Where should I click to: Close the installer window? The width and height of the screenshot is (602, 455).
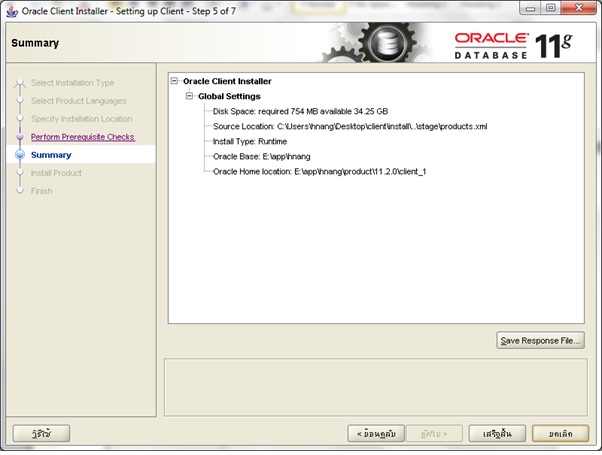(579, 8)
